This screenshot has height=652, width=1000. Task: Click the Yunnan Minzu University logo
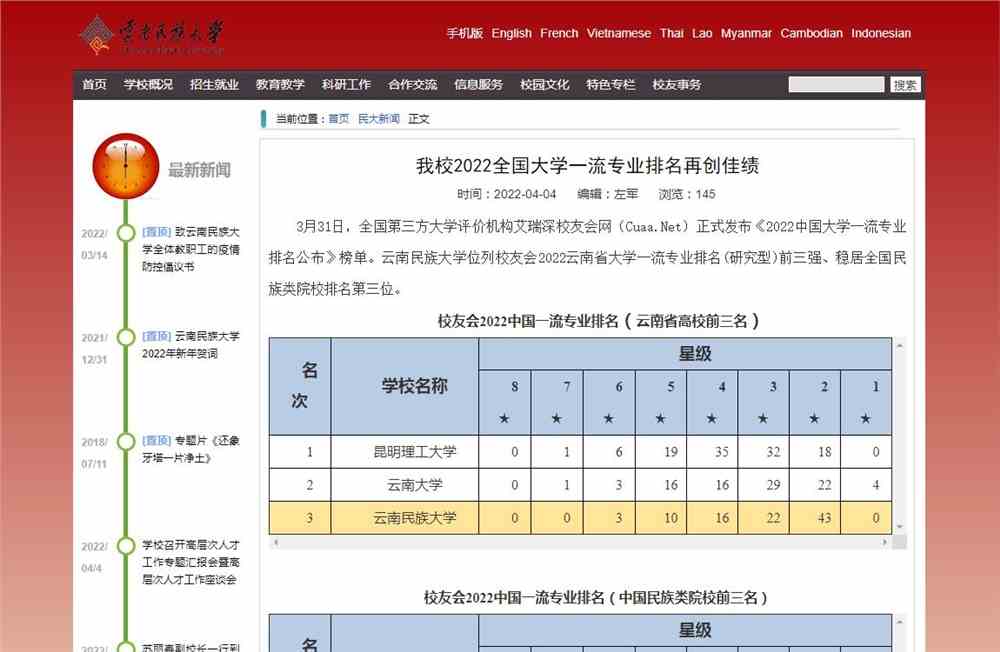tap(152, 34)
